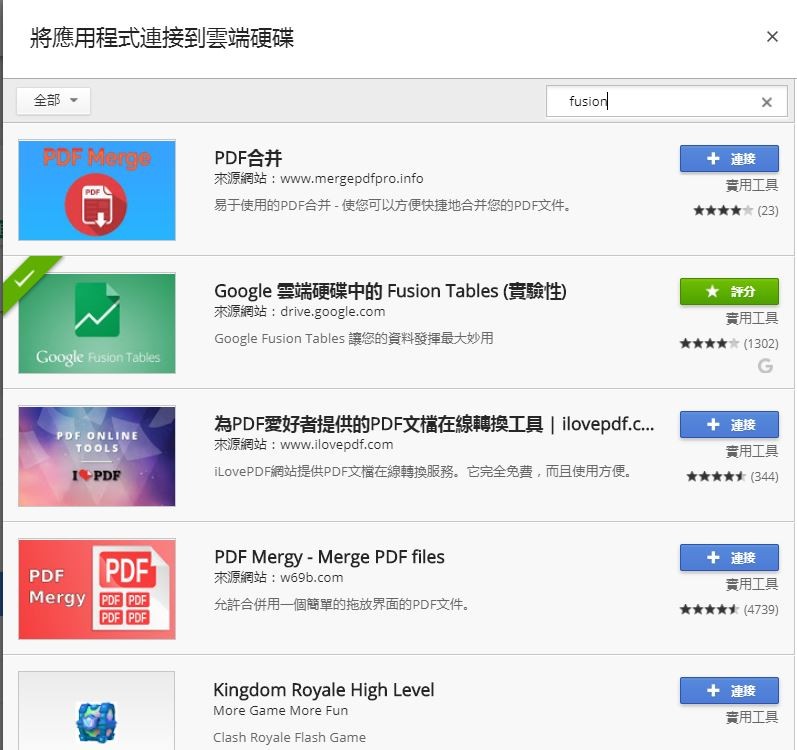Screen dimensions: 797x750
Task: Click the installed checkmark ribbon on Fusion Tables
Action: tap(25, 278)
